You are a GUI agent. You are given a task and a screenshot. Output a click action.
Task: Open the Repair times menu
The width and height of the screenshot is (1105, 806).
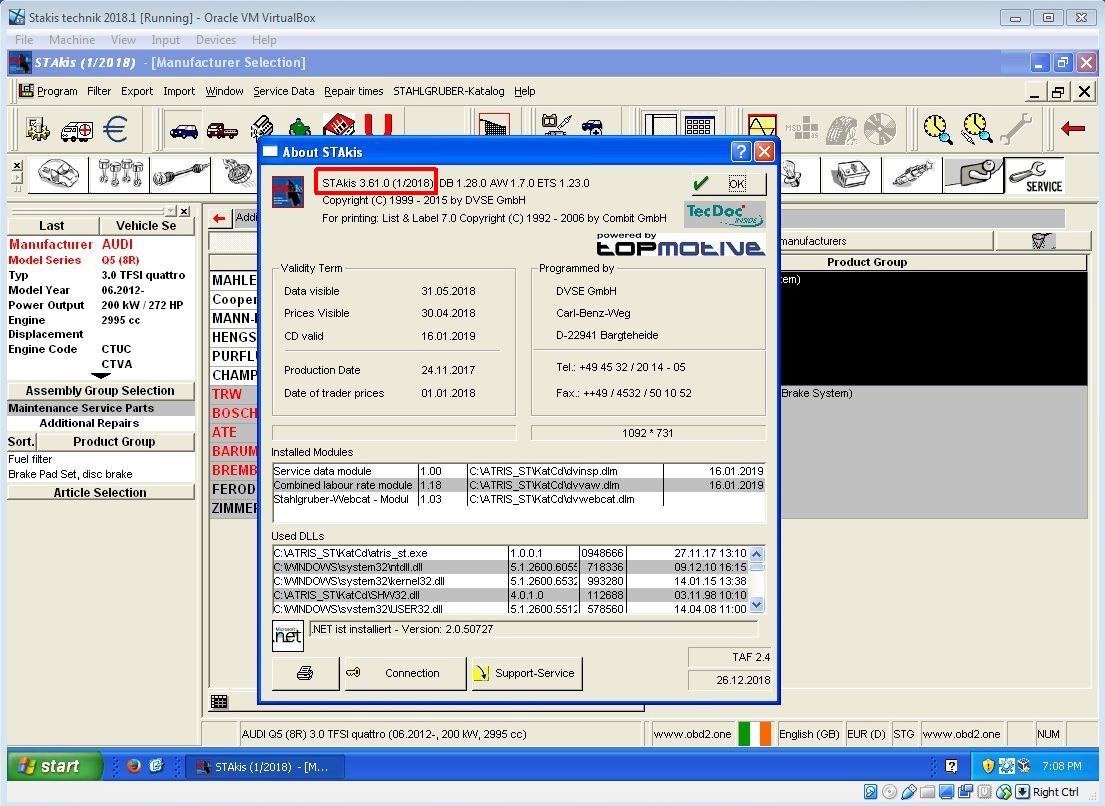click(353, 91)
